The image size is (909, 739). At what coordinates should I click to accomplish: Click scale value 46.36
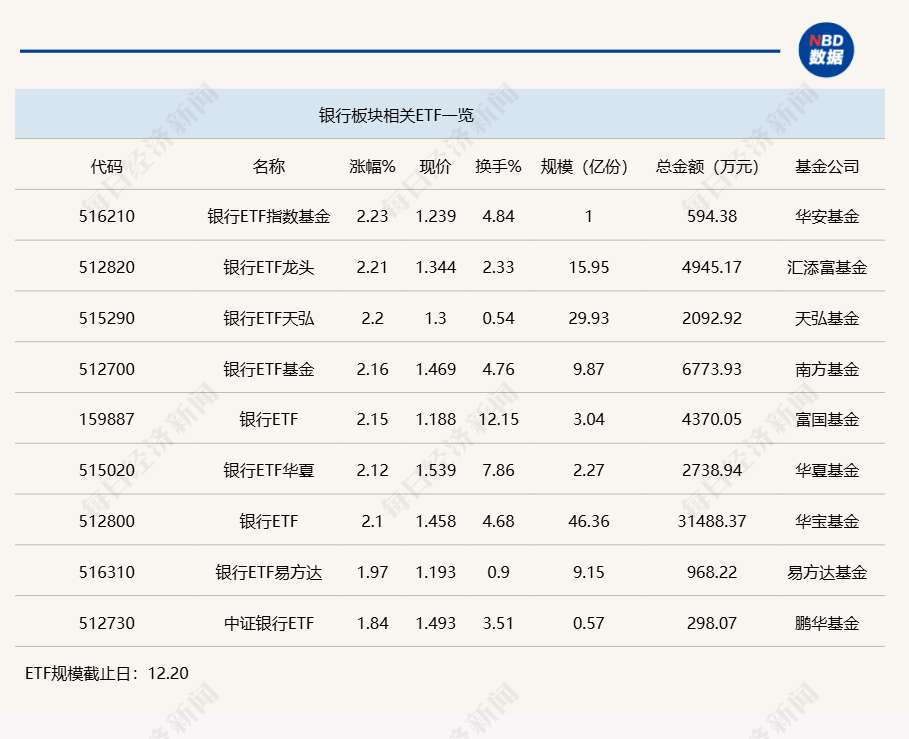(588, 521)
